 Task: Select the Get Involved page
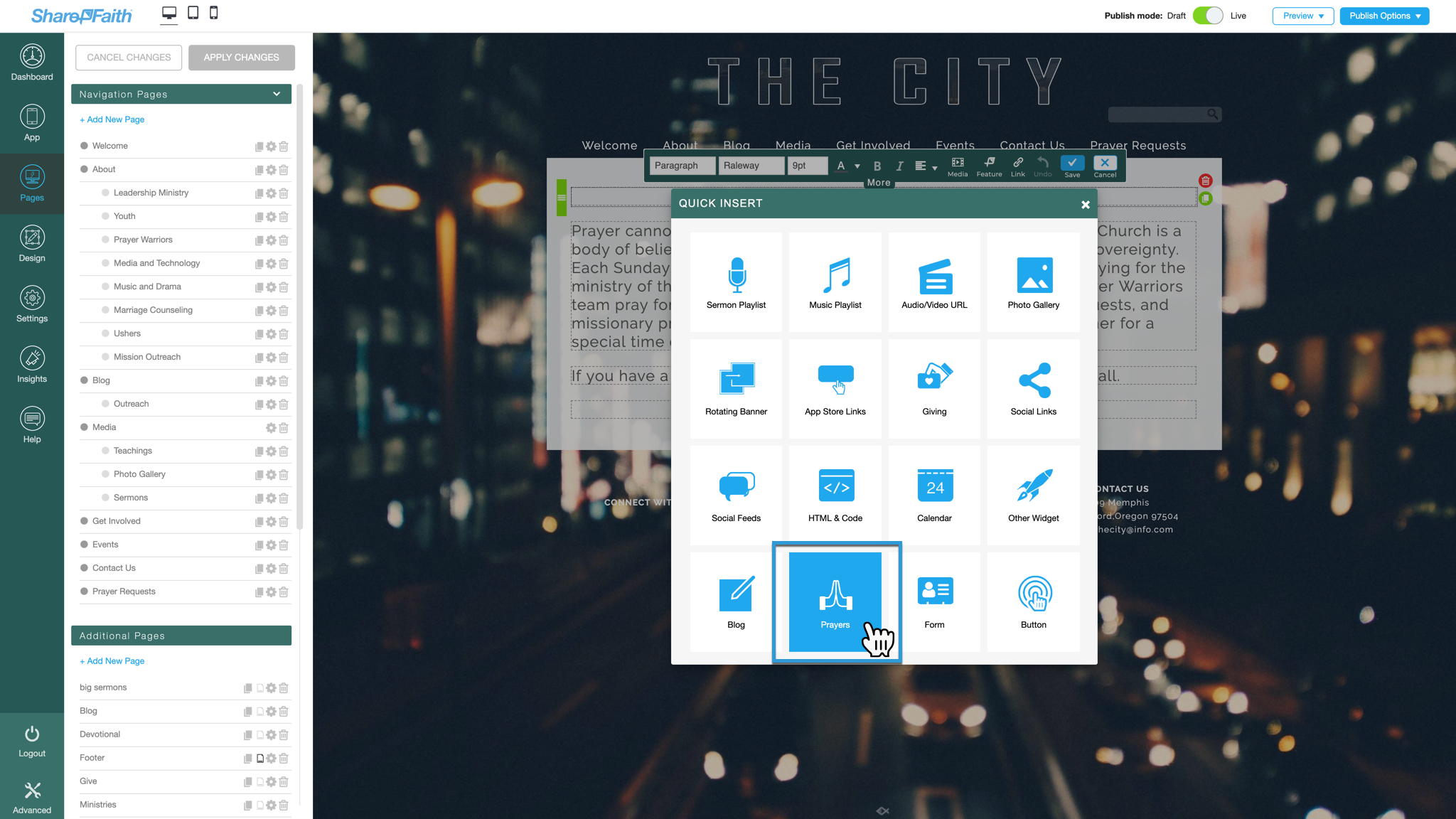coord(117,521)
